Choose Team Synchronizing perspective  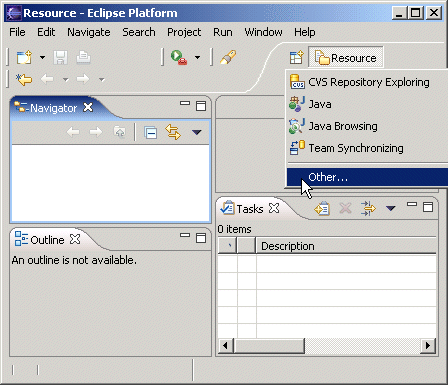pyautogui.click(x=367, y=148)
